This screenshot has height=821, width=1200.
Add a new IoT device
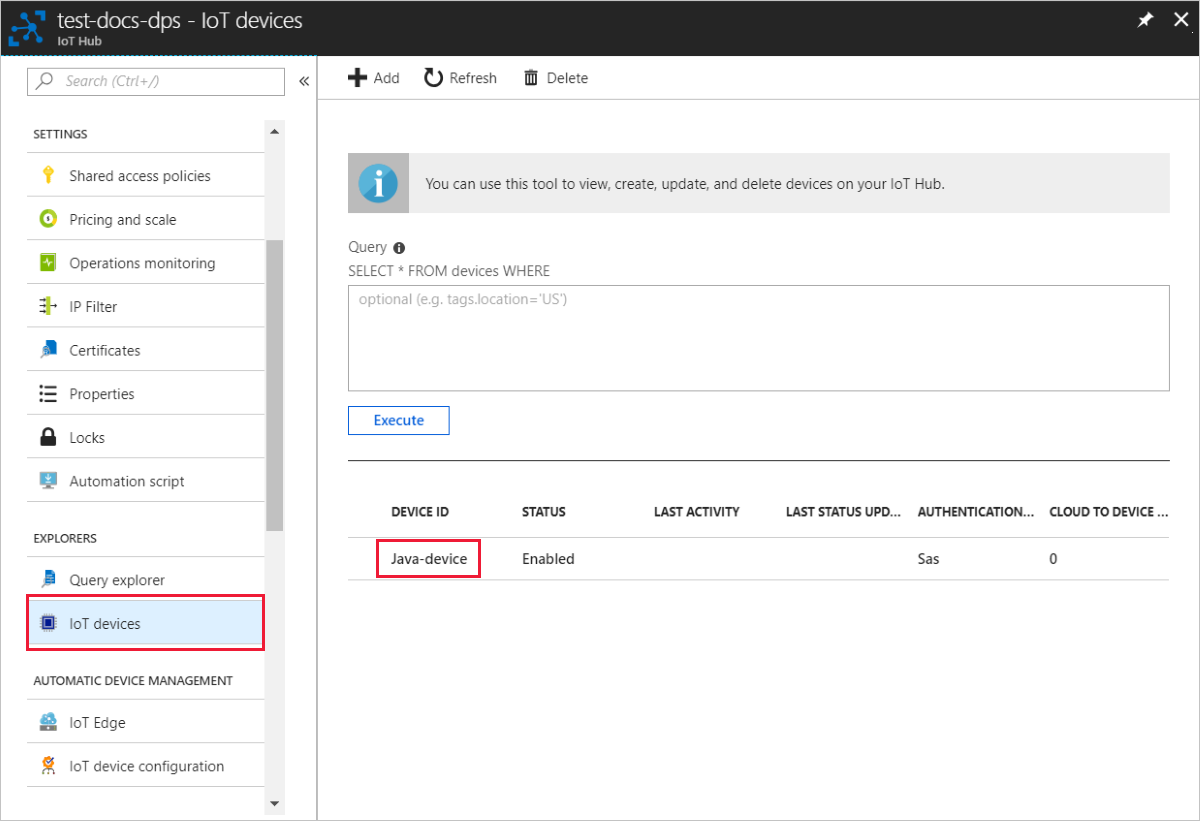point(373,77)
